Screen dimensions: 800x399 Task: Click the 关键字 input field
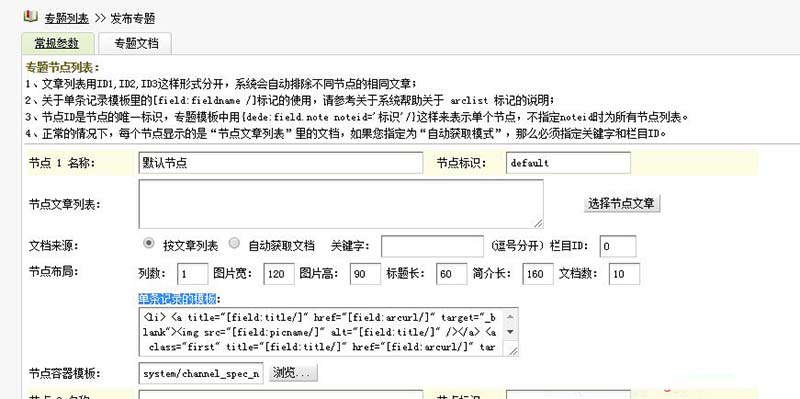[x=432, y=246]
